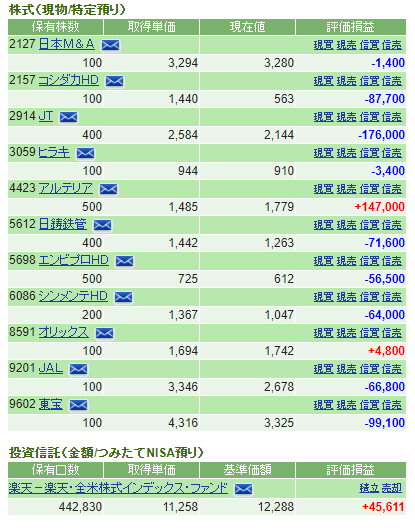Open the 東宝 stock link

51,404
